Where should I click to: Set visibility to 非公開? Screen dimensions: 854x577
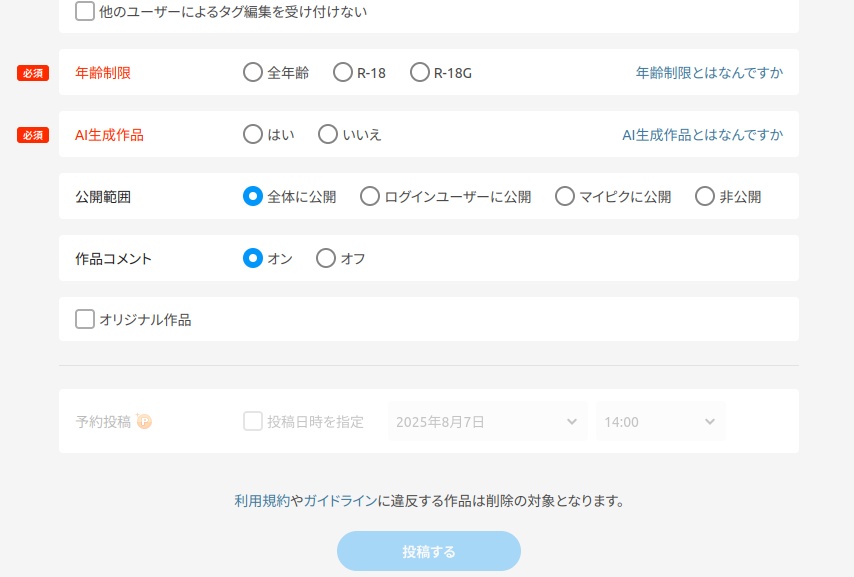click(x=705, y=197)
